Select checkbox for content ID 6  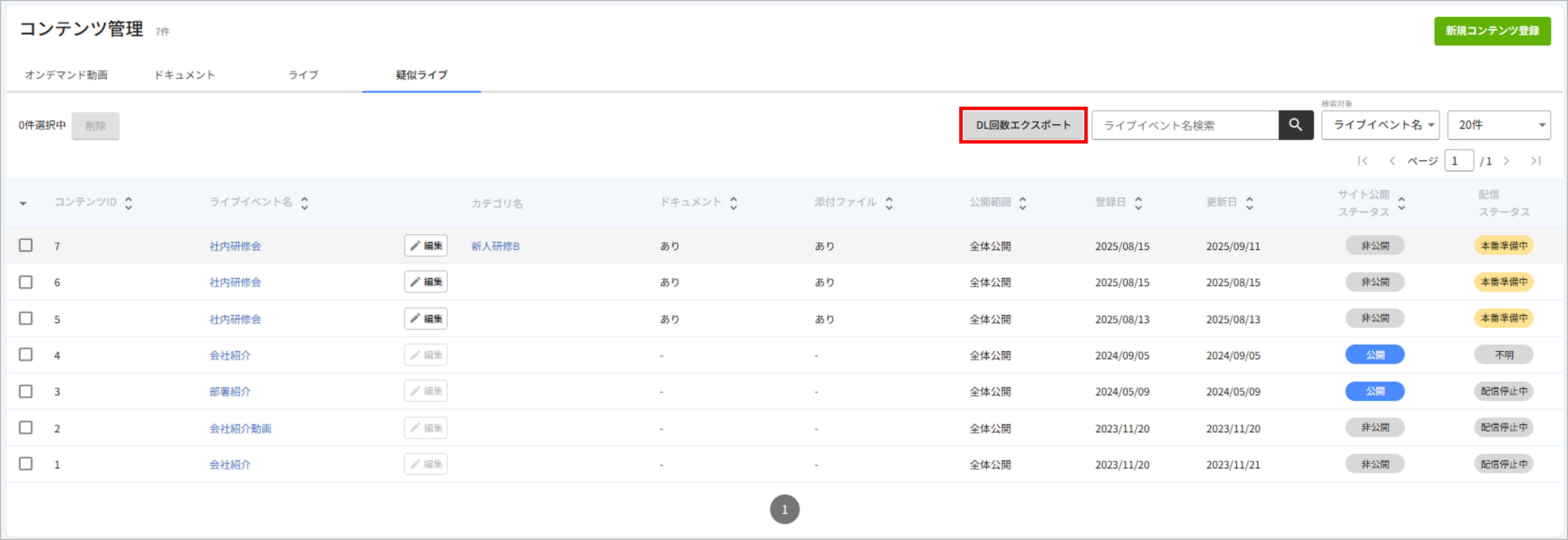[26, 282]
